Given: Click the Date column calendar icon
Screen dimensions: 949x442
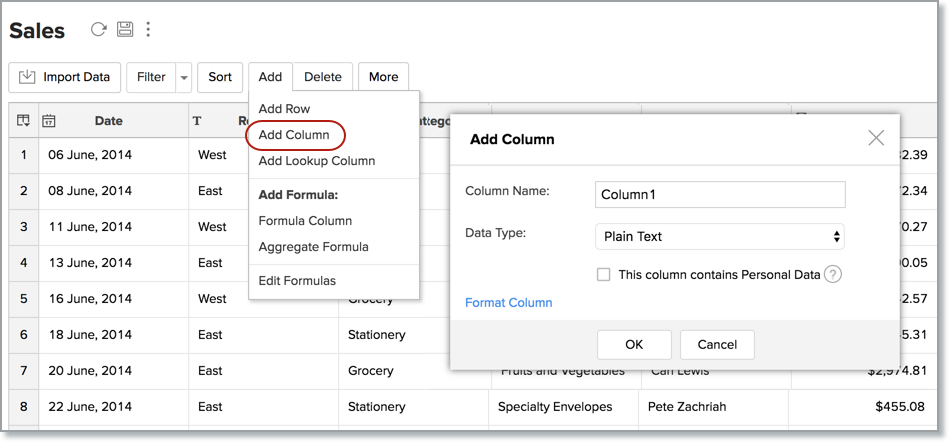Looking at the screenshot, I should (49, 121).
